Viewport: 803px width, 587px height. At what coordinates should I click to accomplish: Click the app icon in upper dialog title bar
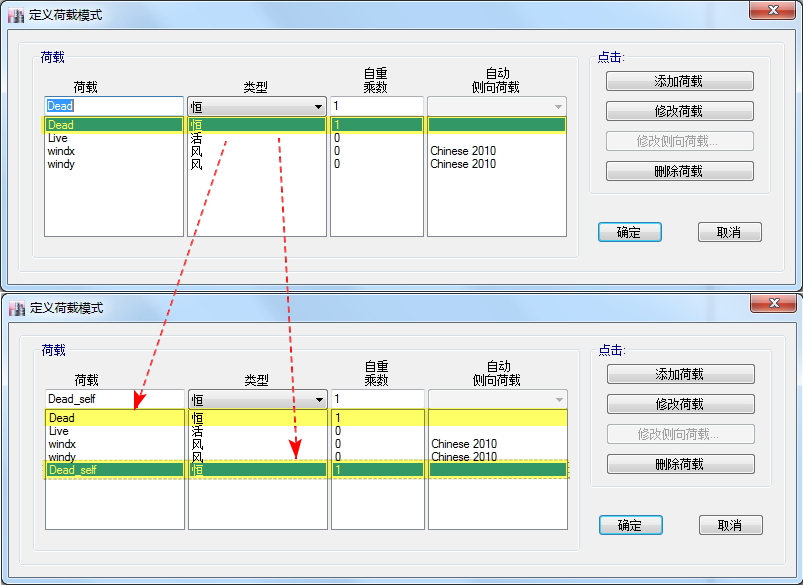coord(16,15)
